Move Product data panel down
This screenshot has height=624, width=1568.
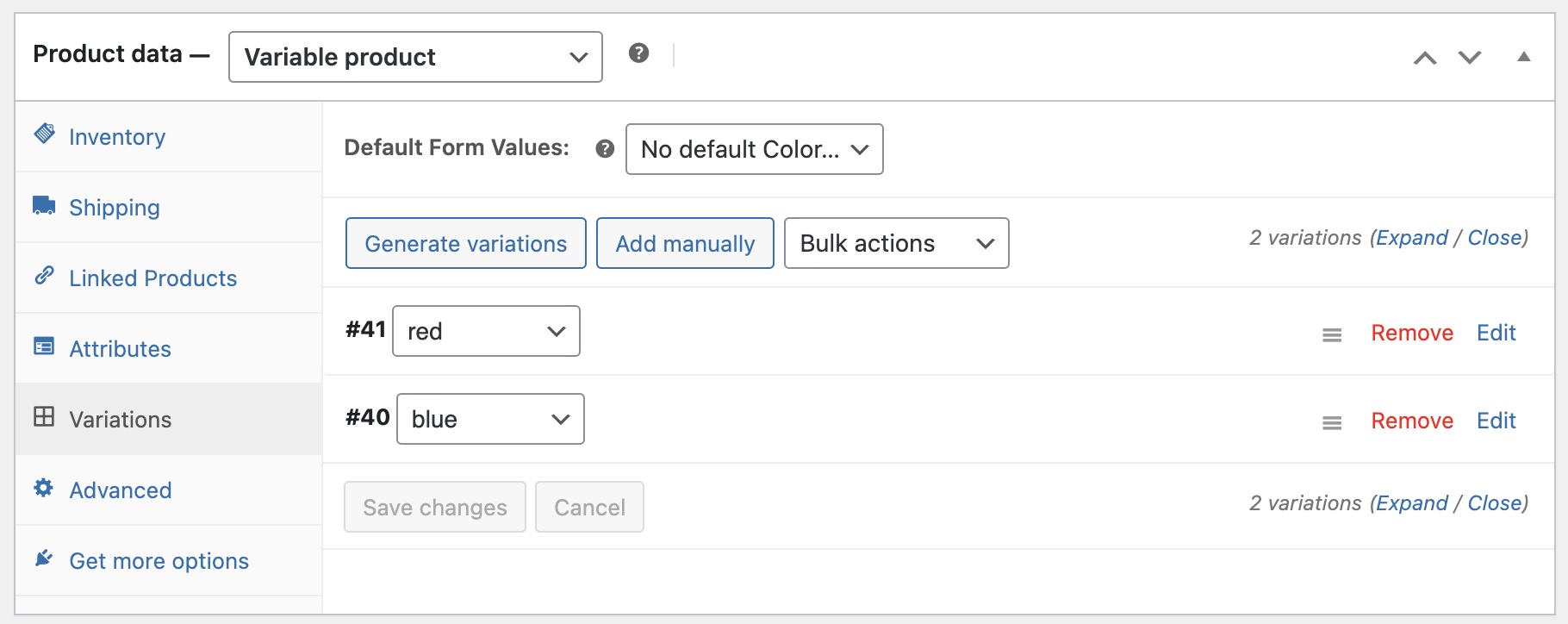[x=1470, y=58]
